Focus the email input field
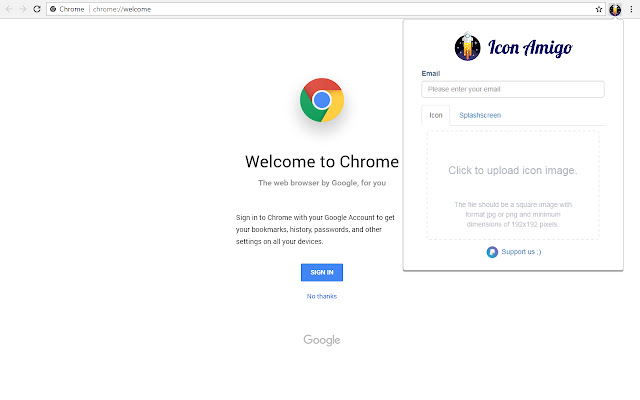The image size is (640, 400). point(513,89)
